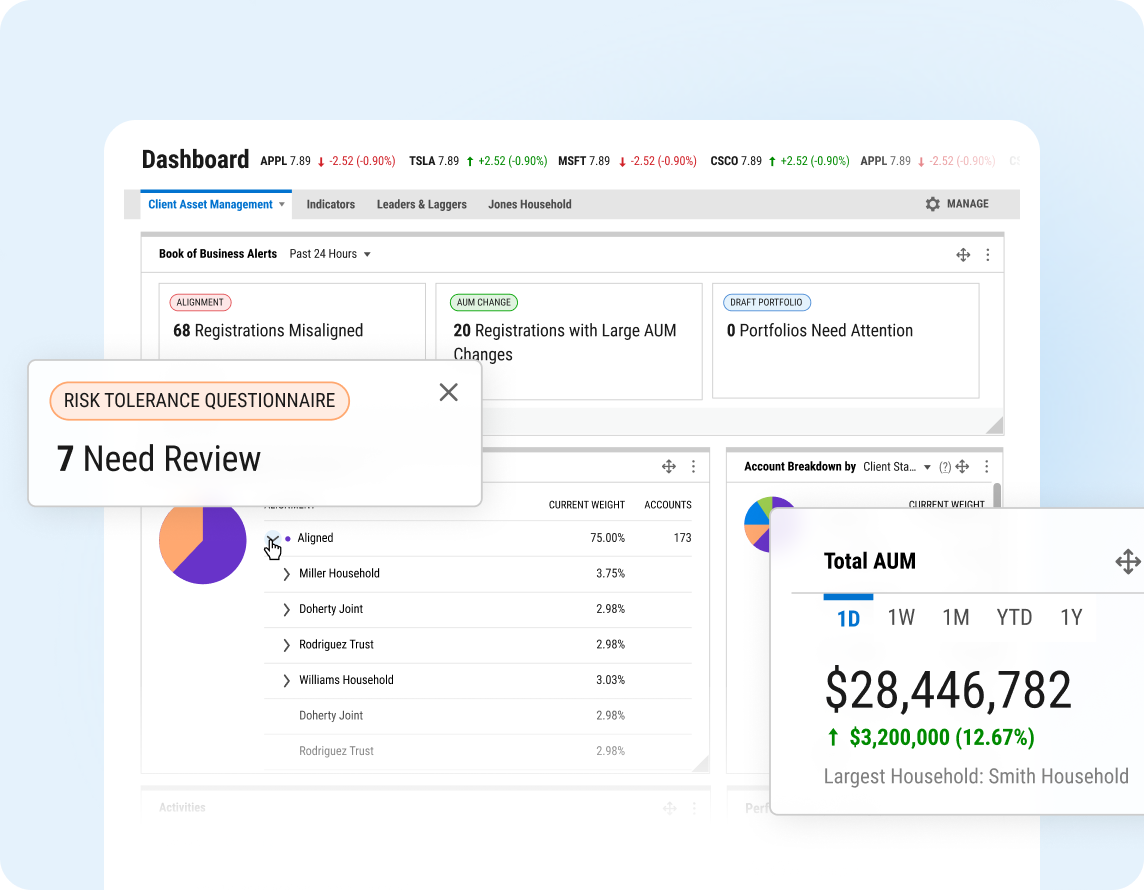Click the alignment pie chart
Image resolution: width=1144 pixels, height=890 pixels.
(203, 542)
